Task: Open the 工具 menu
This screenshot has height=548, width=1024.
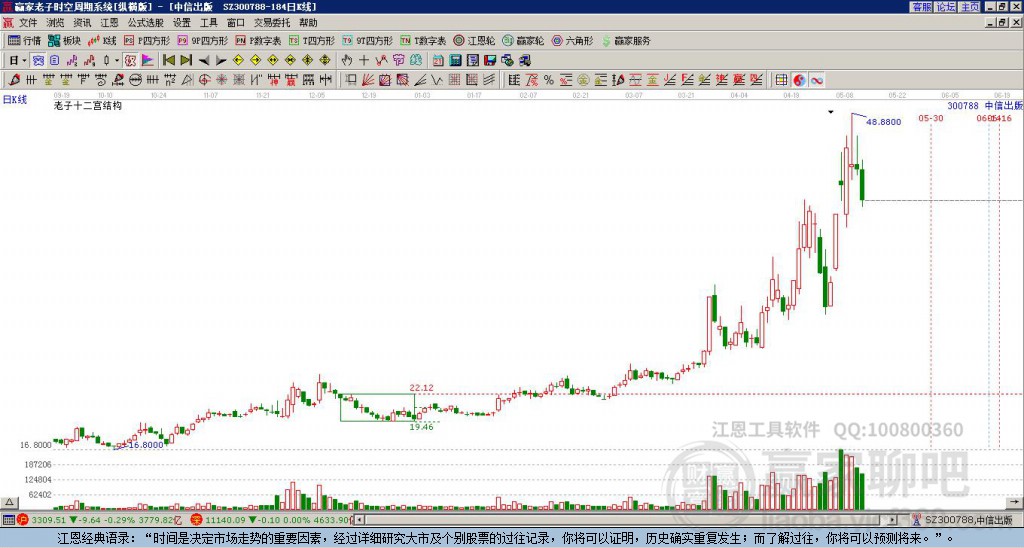Action: 208,23
